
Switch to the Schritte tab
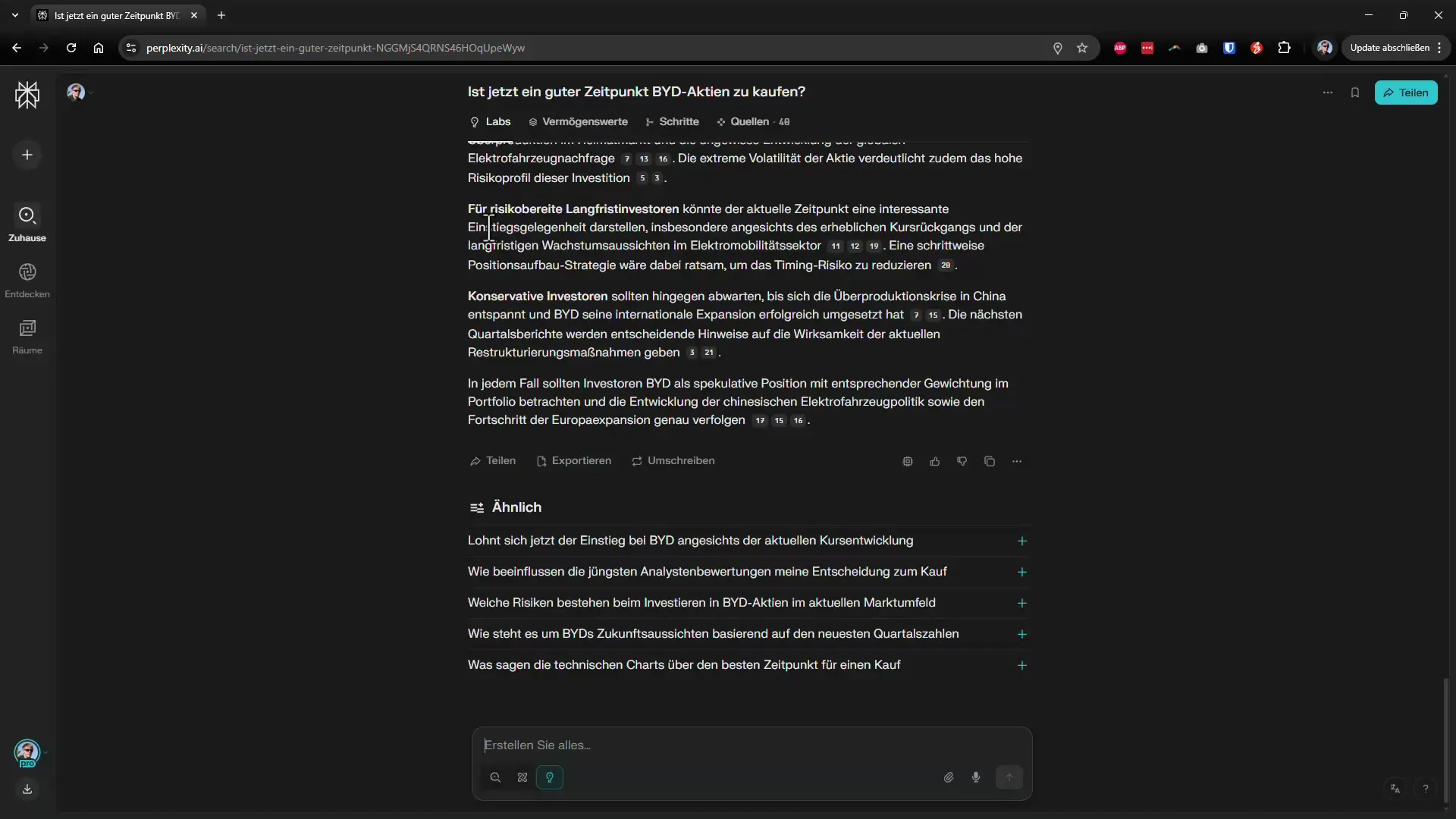click(x=672, y=121)
